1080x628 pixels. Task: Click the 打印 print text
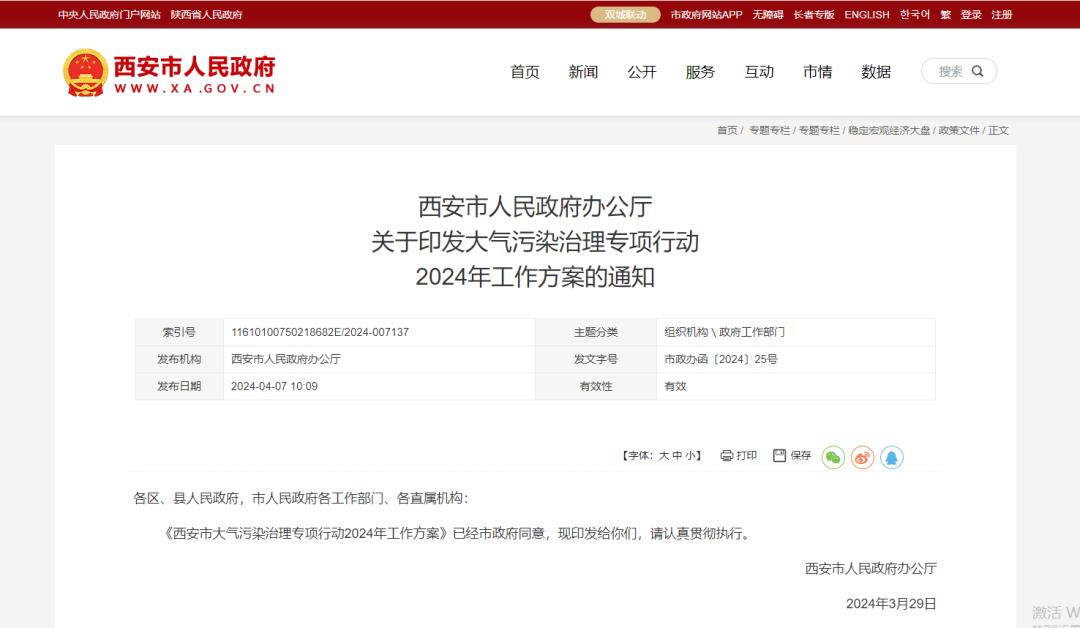747,455
